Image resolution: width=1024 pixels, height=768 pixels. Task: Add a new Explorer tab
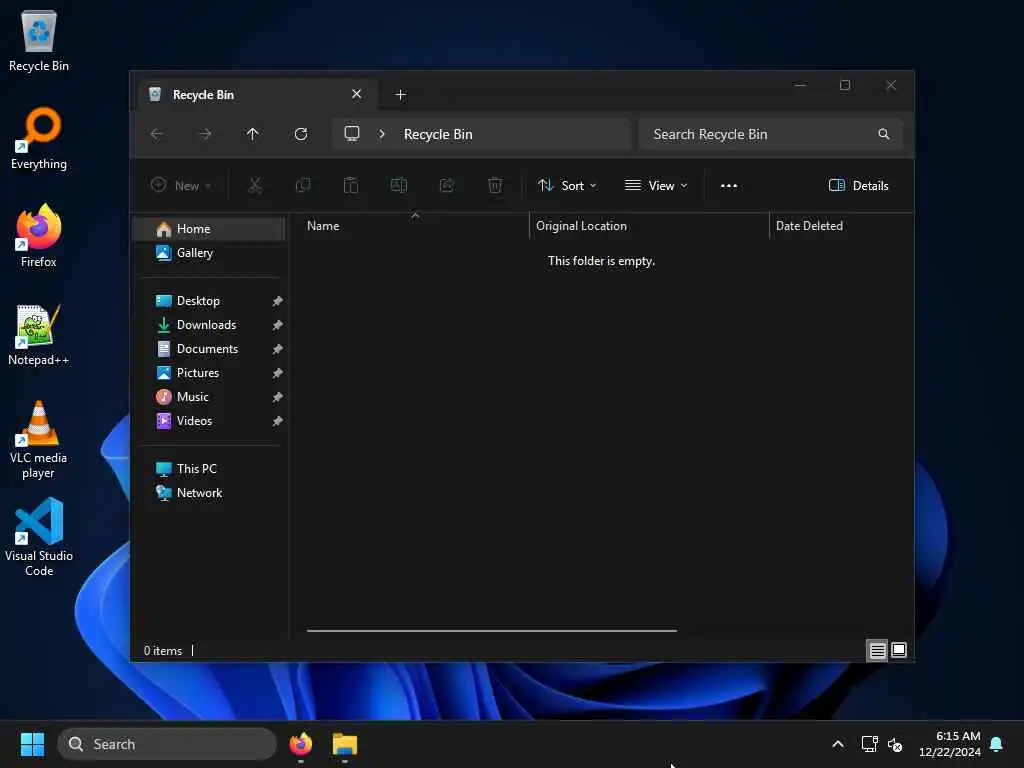click(x=400, y=95)
